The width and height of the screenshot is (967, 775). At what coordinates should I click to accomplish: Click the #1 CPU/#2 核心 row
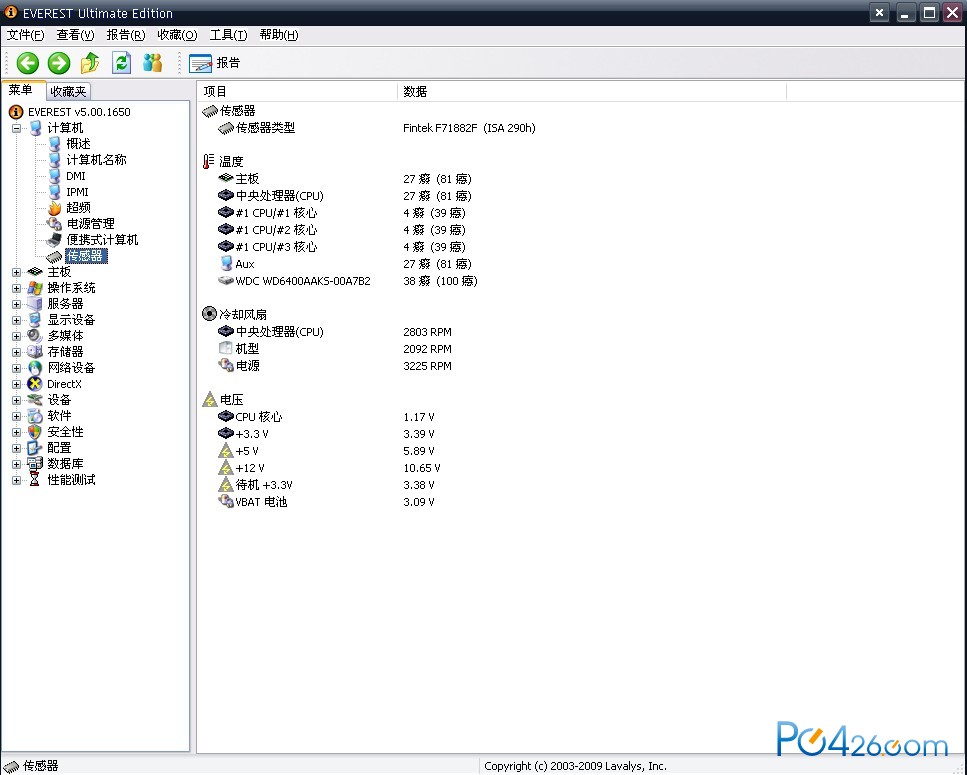[x=342, y=229]
